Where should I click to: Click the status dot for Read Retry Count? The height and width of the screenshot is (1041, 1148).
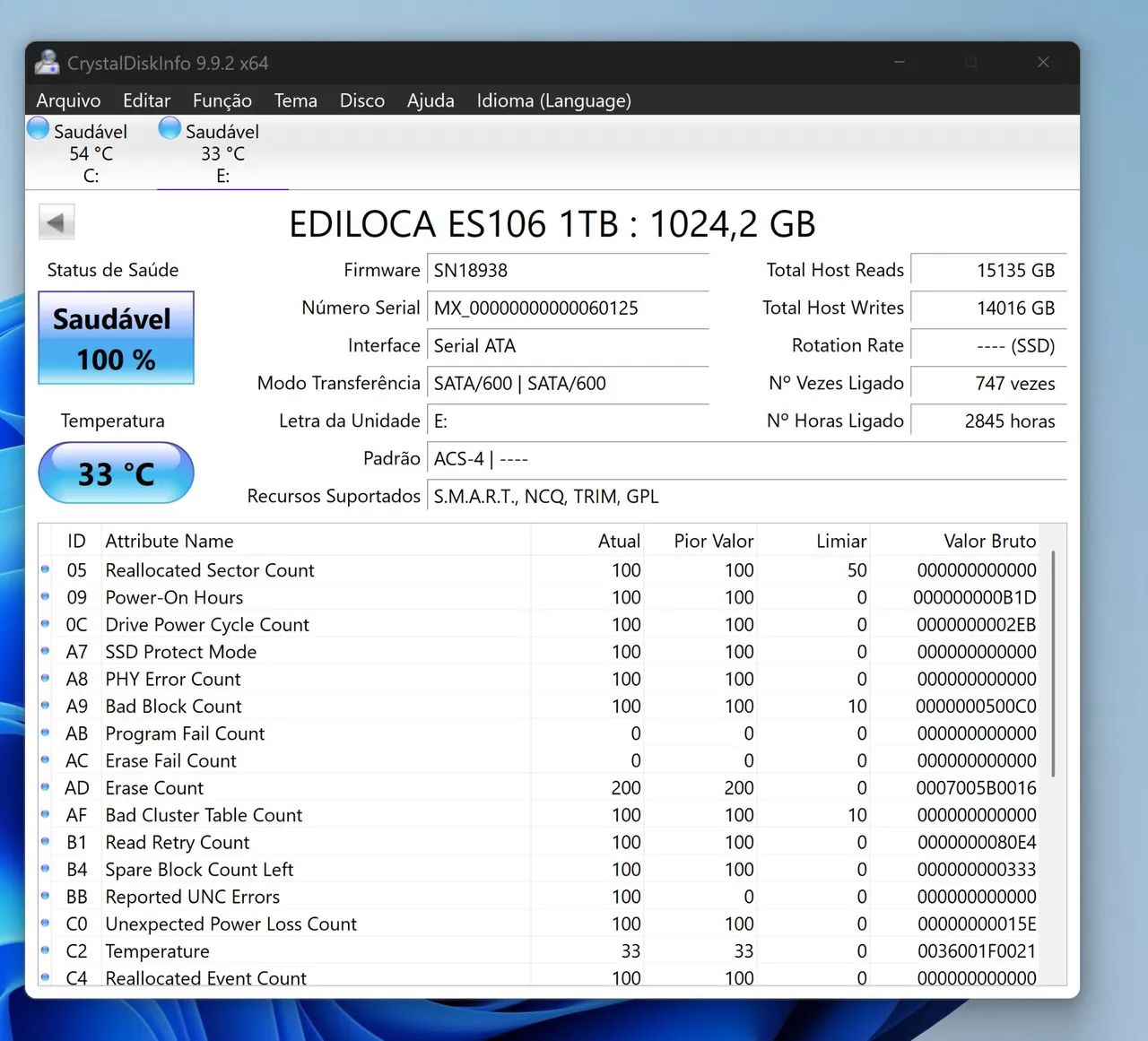pos(45,841)
